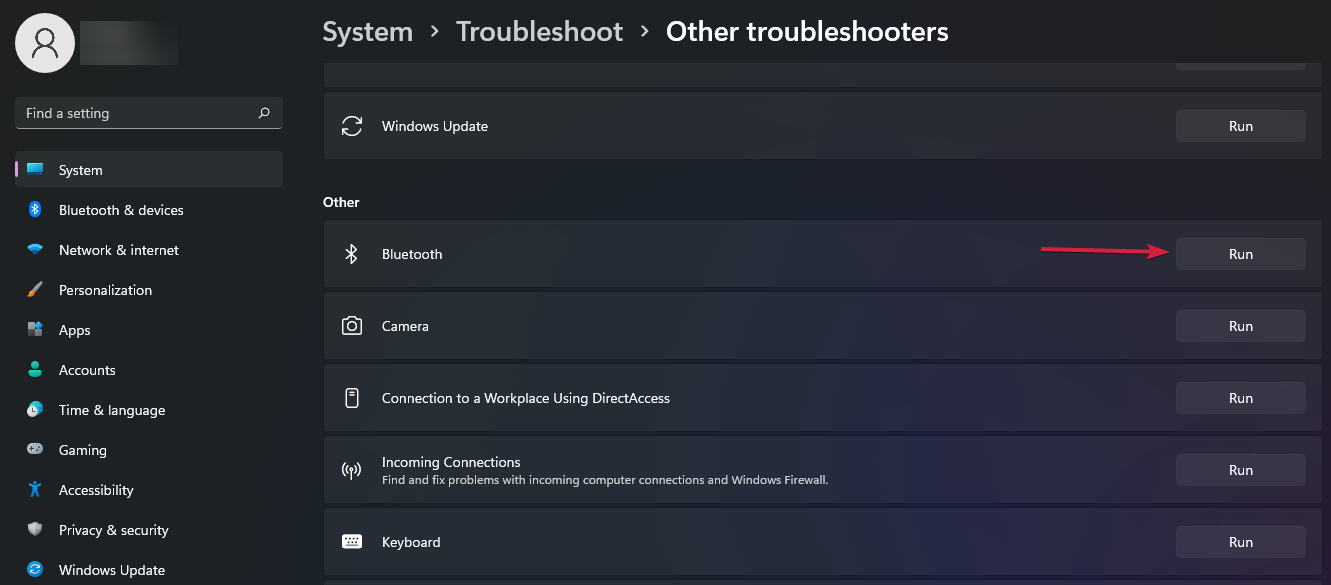Image resolution: width=1331 pixels, height=585 pixels.
Task: Click the DirectAccess workplace phone icon
Action: tap(351, 397)
